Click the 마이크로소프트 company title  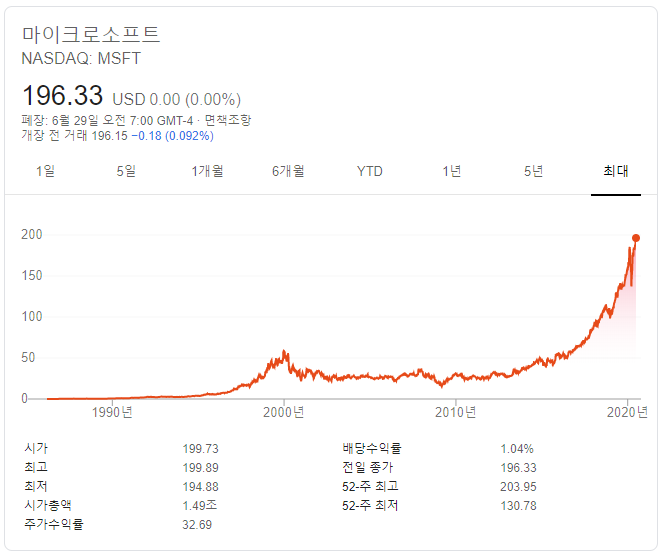coord(91,34)
